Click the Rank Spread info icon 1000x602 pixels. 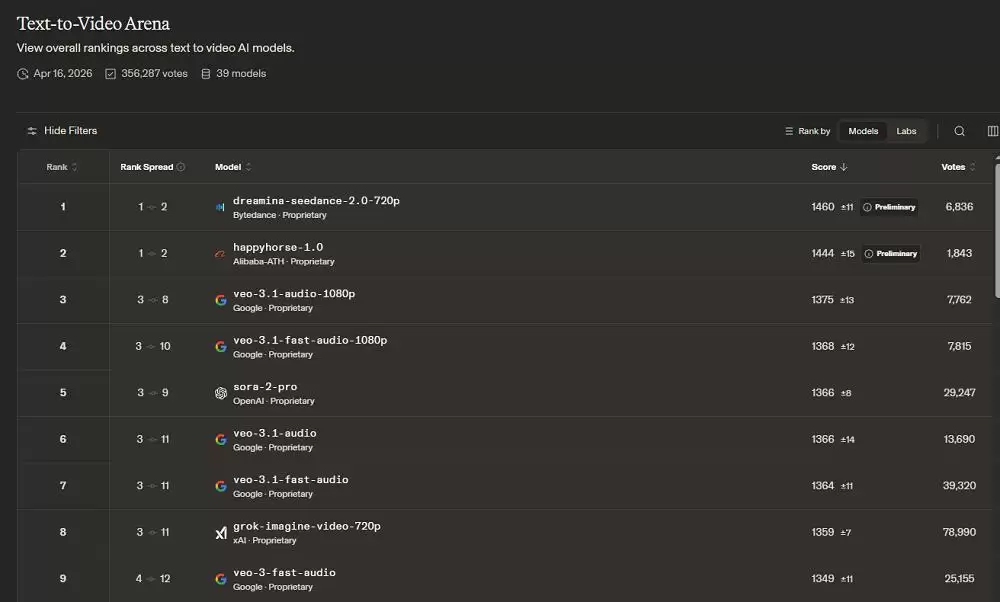coord(181,167)
